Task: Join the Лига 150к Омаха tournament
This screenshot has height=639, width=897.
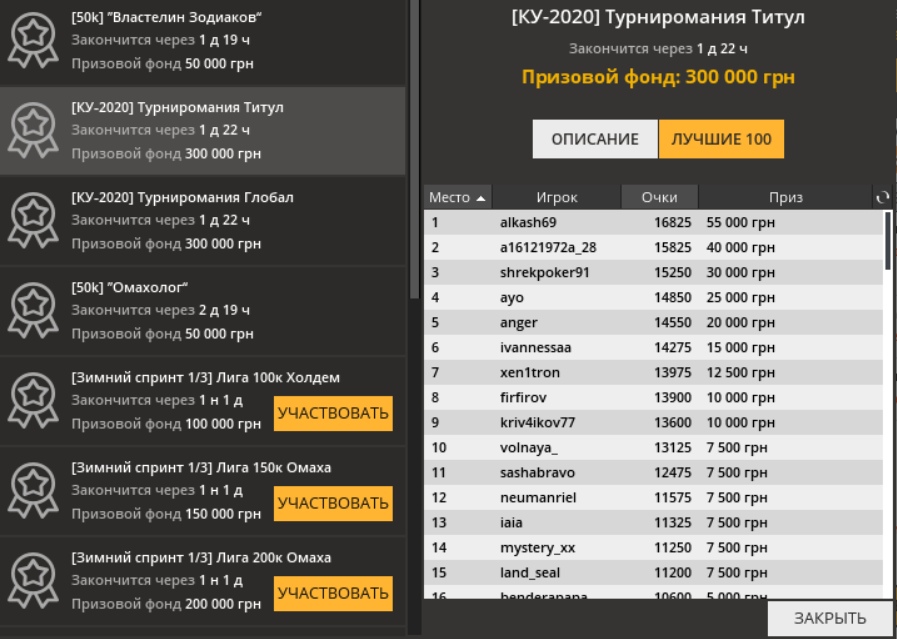Action: pos(333,503)
